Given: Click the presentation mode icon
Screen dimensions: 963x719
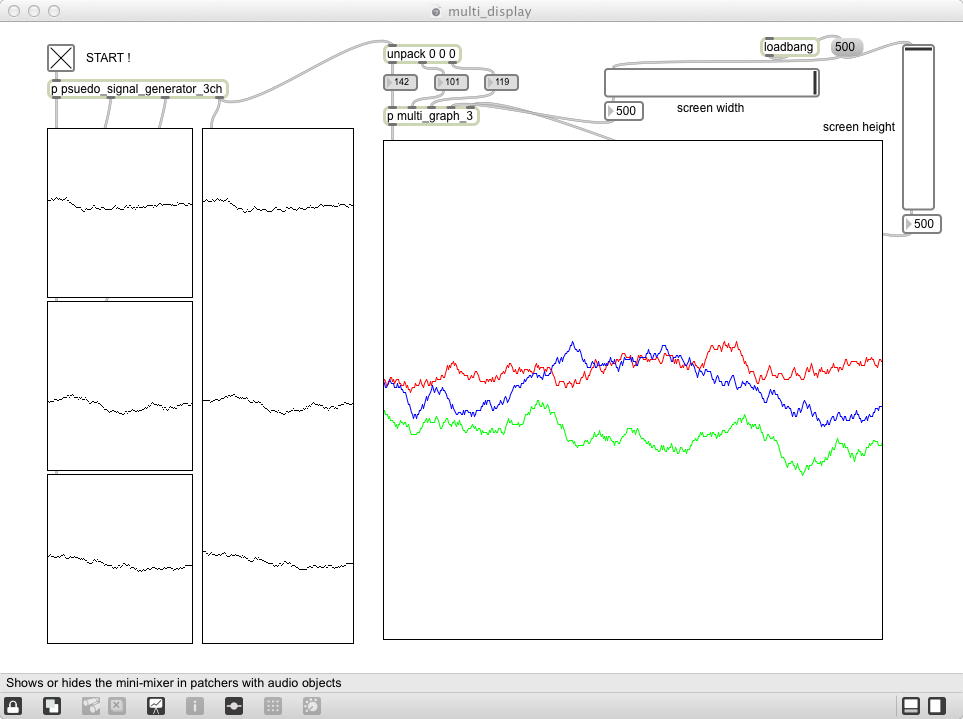Looking at the screenshot, I should point(156,706).
